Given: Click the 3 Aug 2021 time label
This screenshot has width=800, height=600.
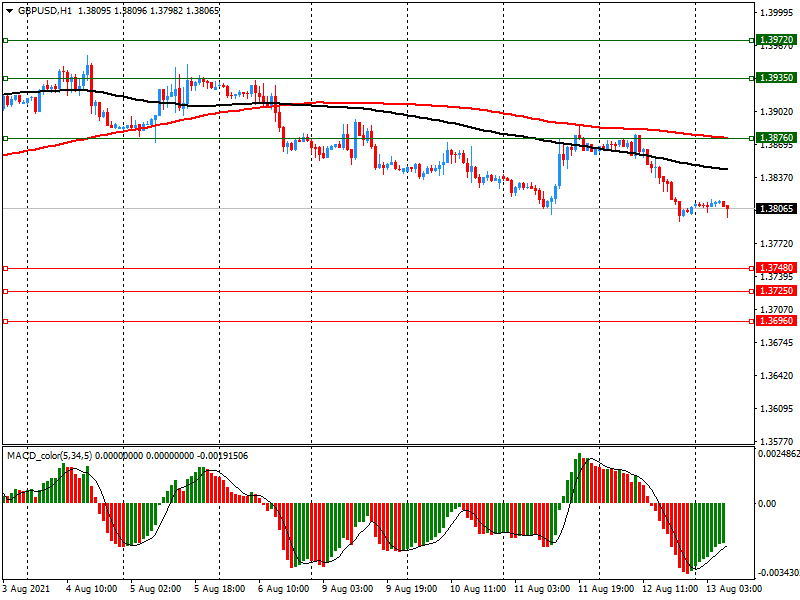Looking at the screenshot, I should coord(27,589).
